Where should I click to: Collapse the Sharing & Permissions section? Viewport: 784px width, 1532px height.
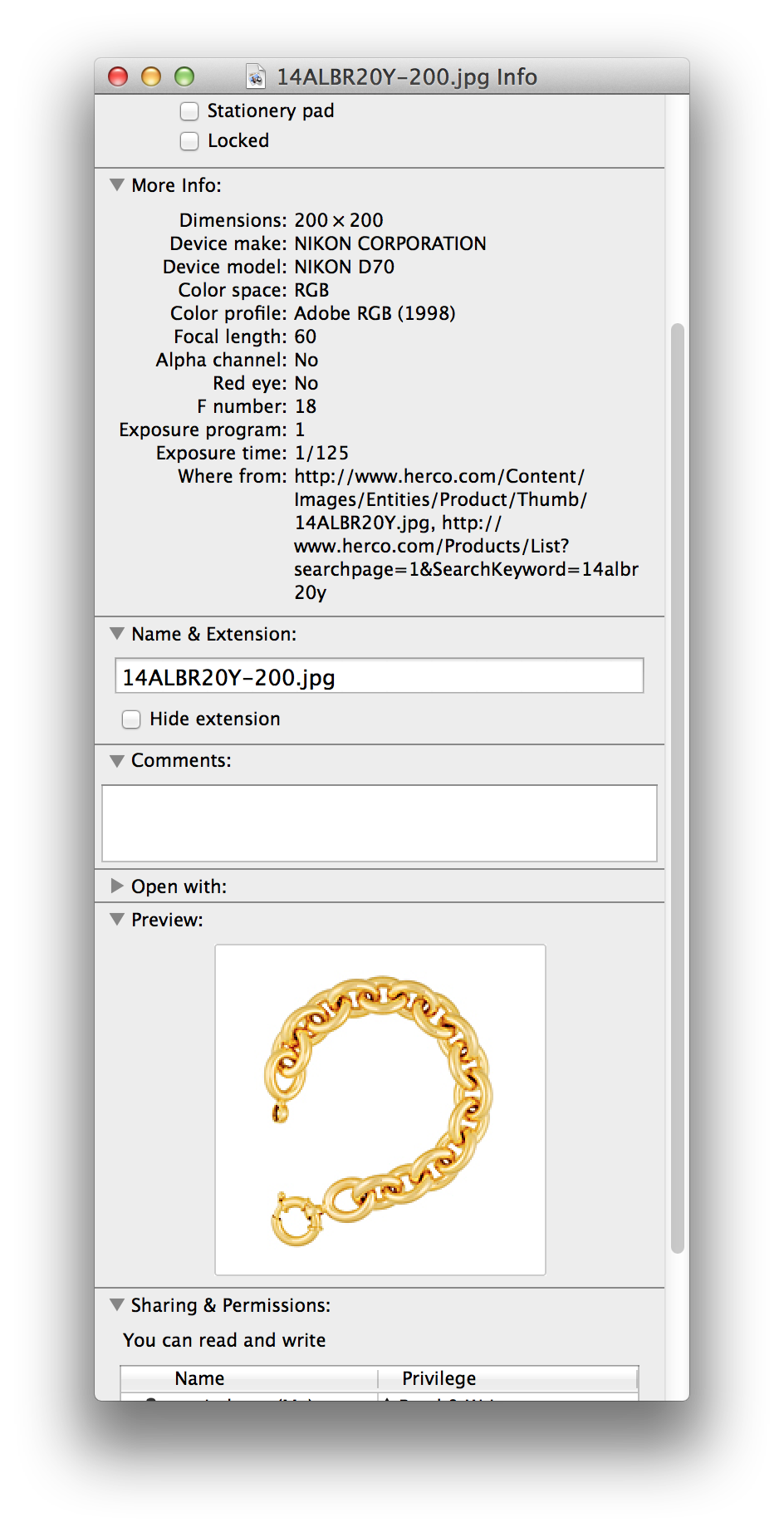tap(117, 1304)
